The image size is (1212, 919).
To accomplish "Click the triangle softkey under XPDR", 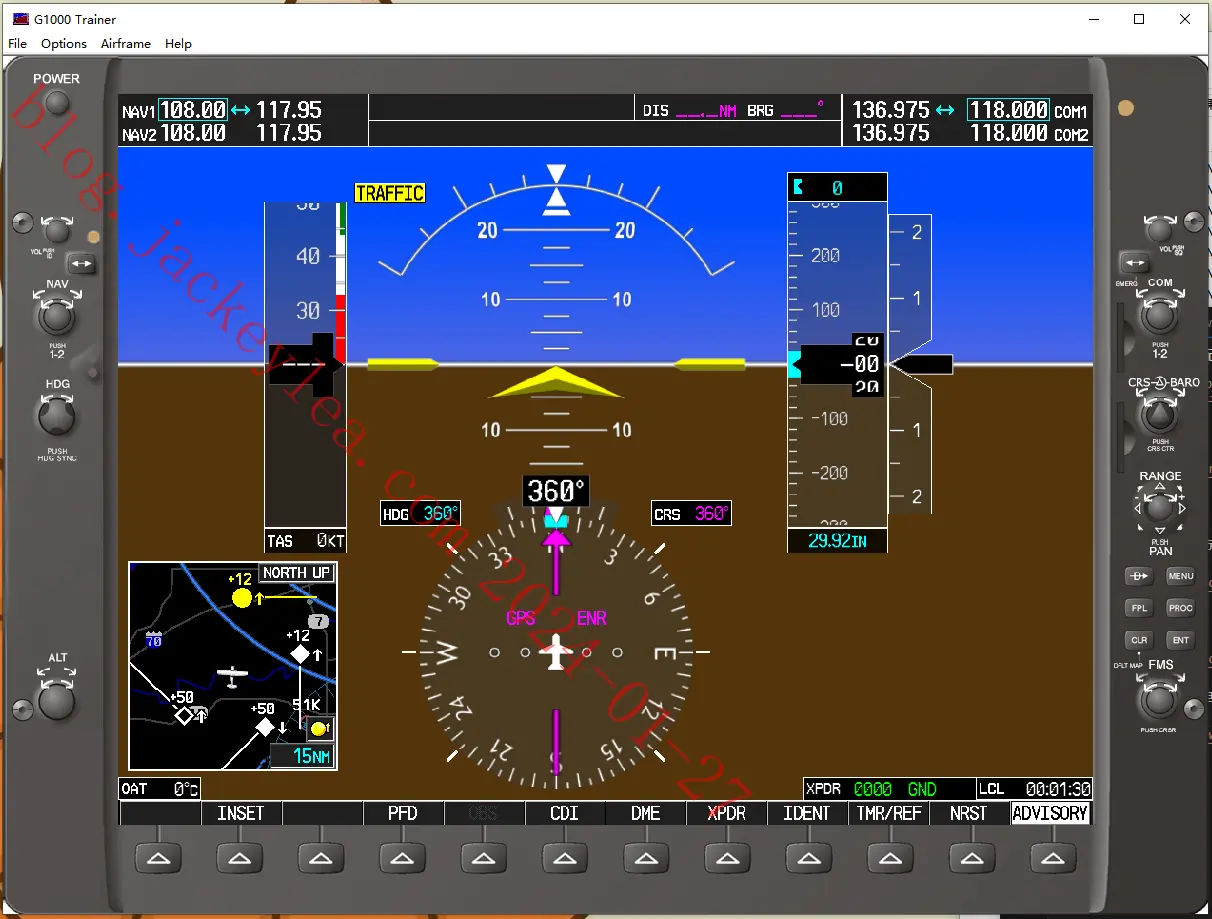I will [x=727, y=858].
